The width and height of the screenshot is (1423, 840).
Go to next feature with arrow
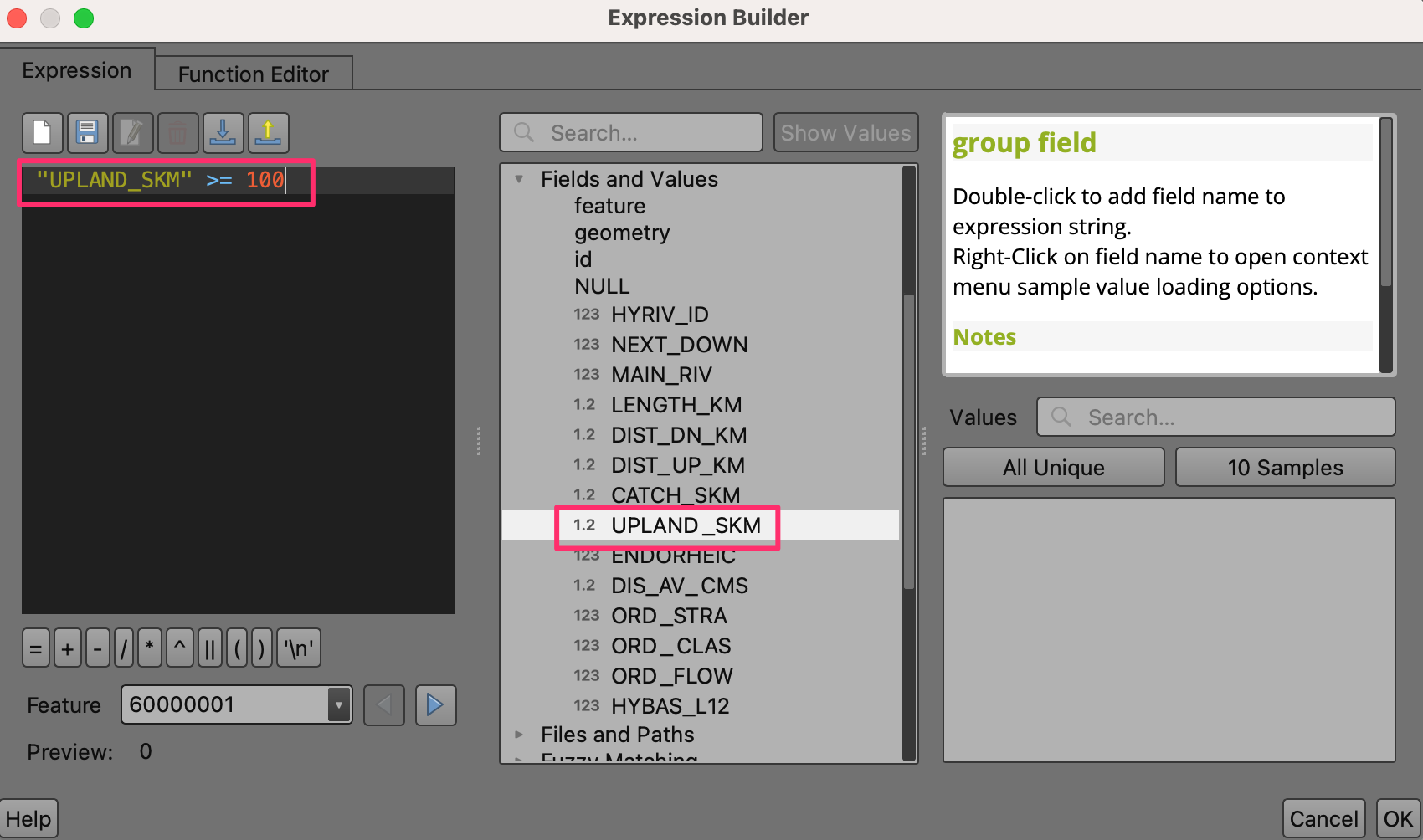tap(435, 705)
